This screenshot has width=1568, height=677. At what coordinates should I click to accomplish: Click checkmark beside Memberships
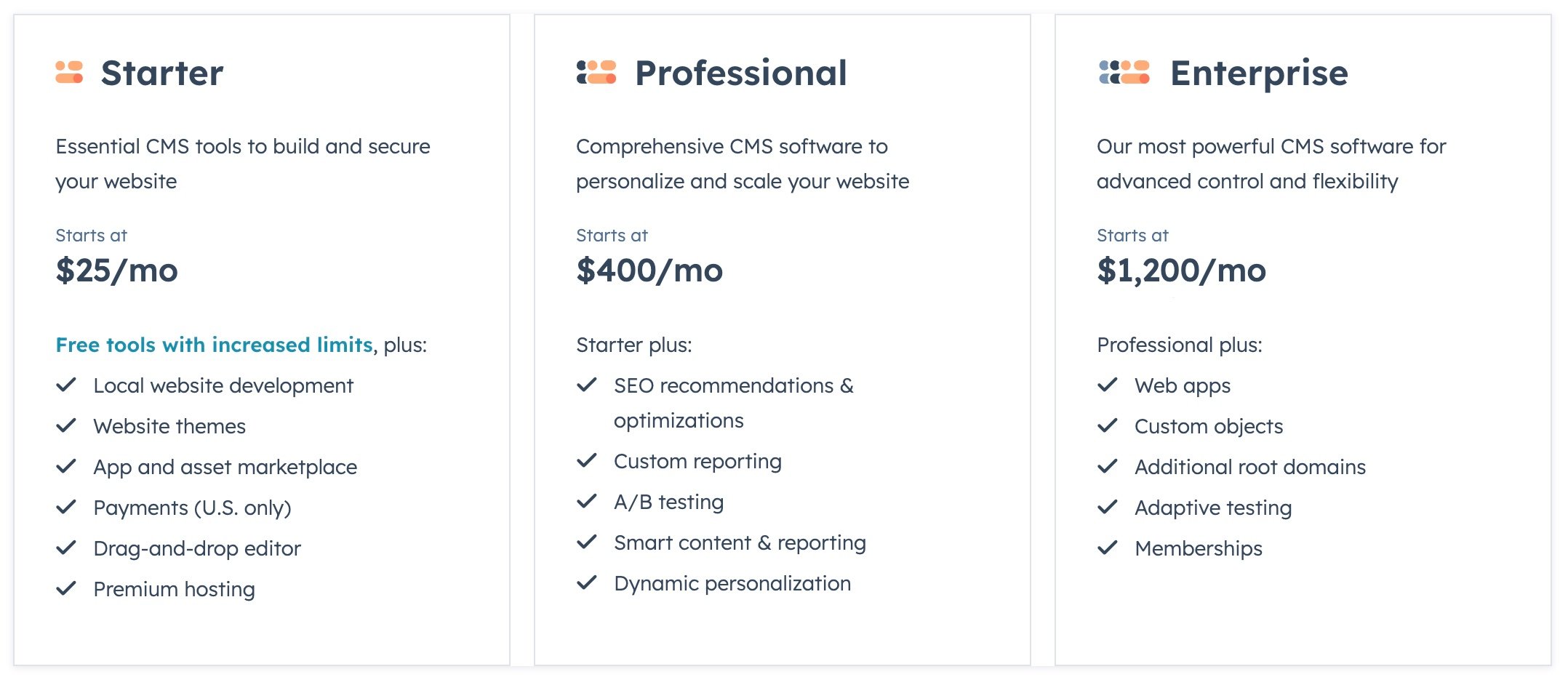point(1108,548)
